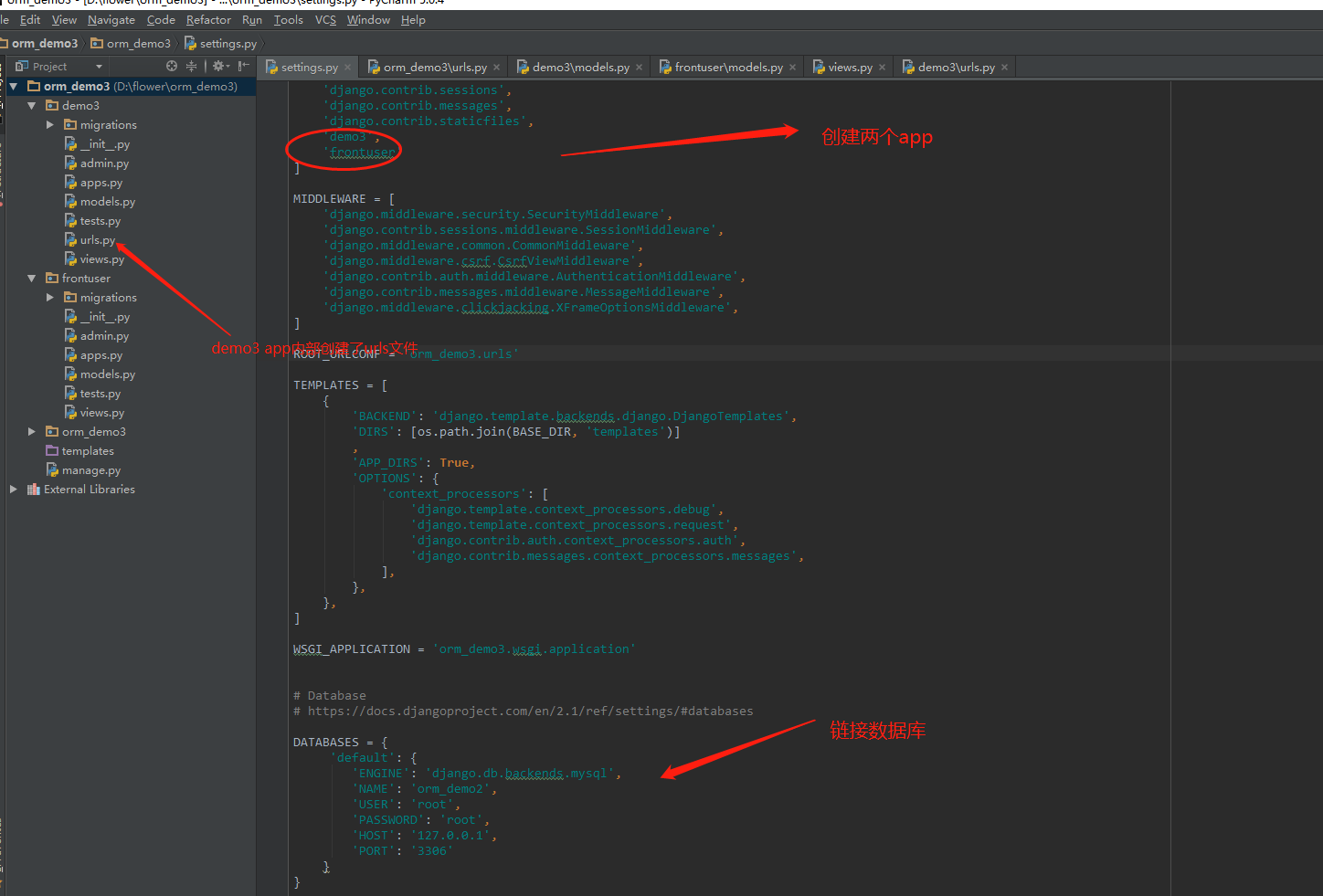Expand migrations folder under demo3
This screenshot has height=896, width=1323.
click(50, 125)
